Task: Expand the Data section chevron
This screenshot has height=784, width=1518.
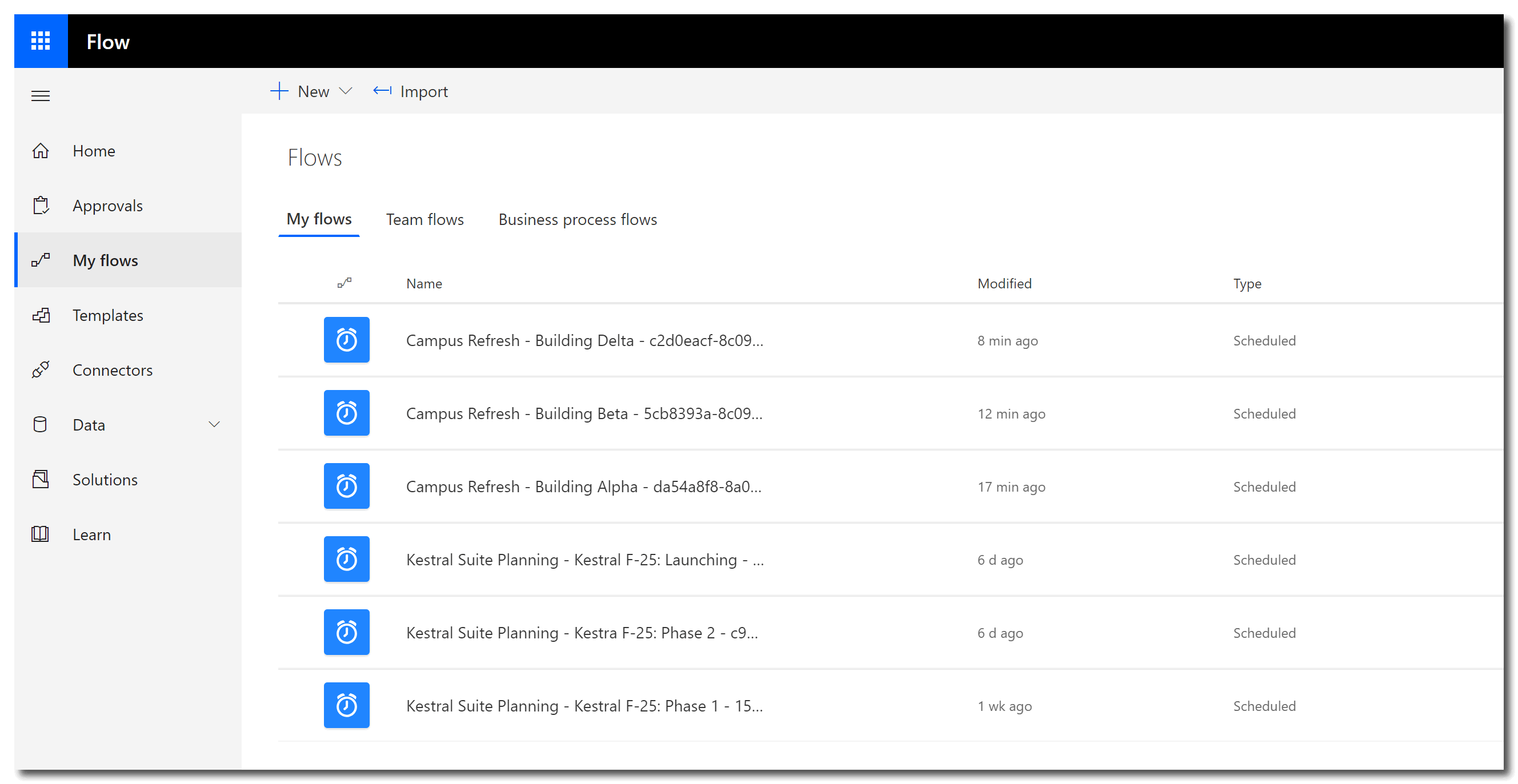Action: [214, 424]
